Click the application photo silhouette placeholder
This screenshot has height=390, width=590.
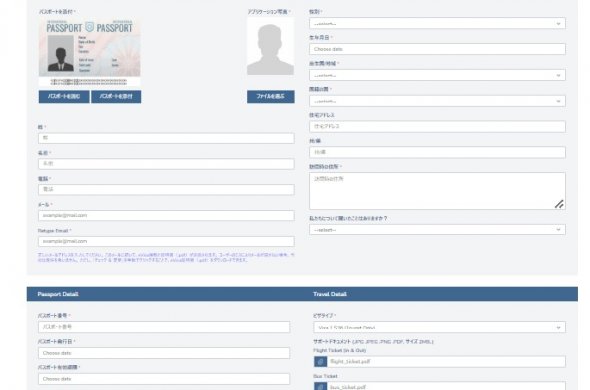coord(270,46)
